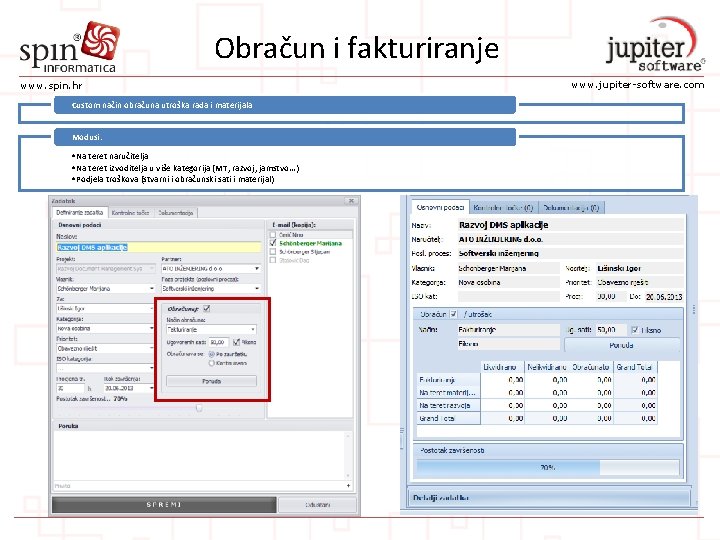This screenshot has width=720, height=540.
Task: Open the ISO kategorija dropdown
Action: (x=152, y=368)
